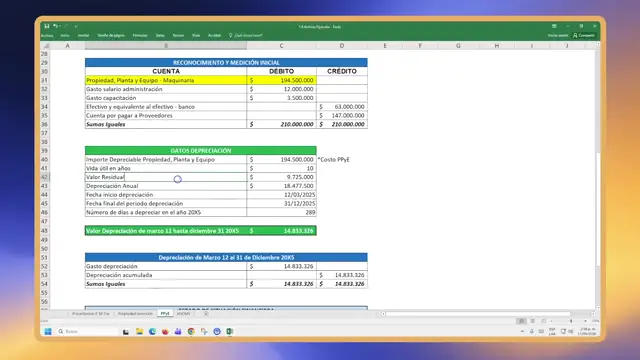Image resolution: width=640 pixels, height=360 pixels.
Task: Select the PPyE sheet tab
Action: click(x=165, y=313)
